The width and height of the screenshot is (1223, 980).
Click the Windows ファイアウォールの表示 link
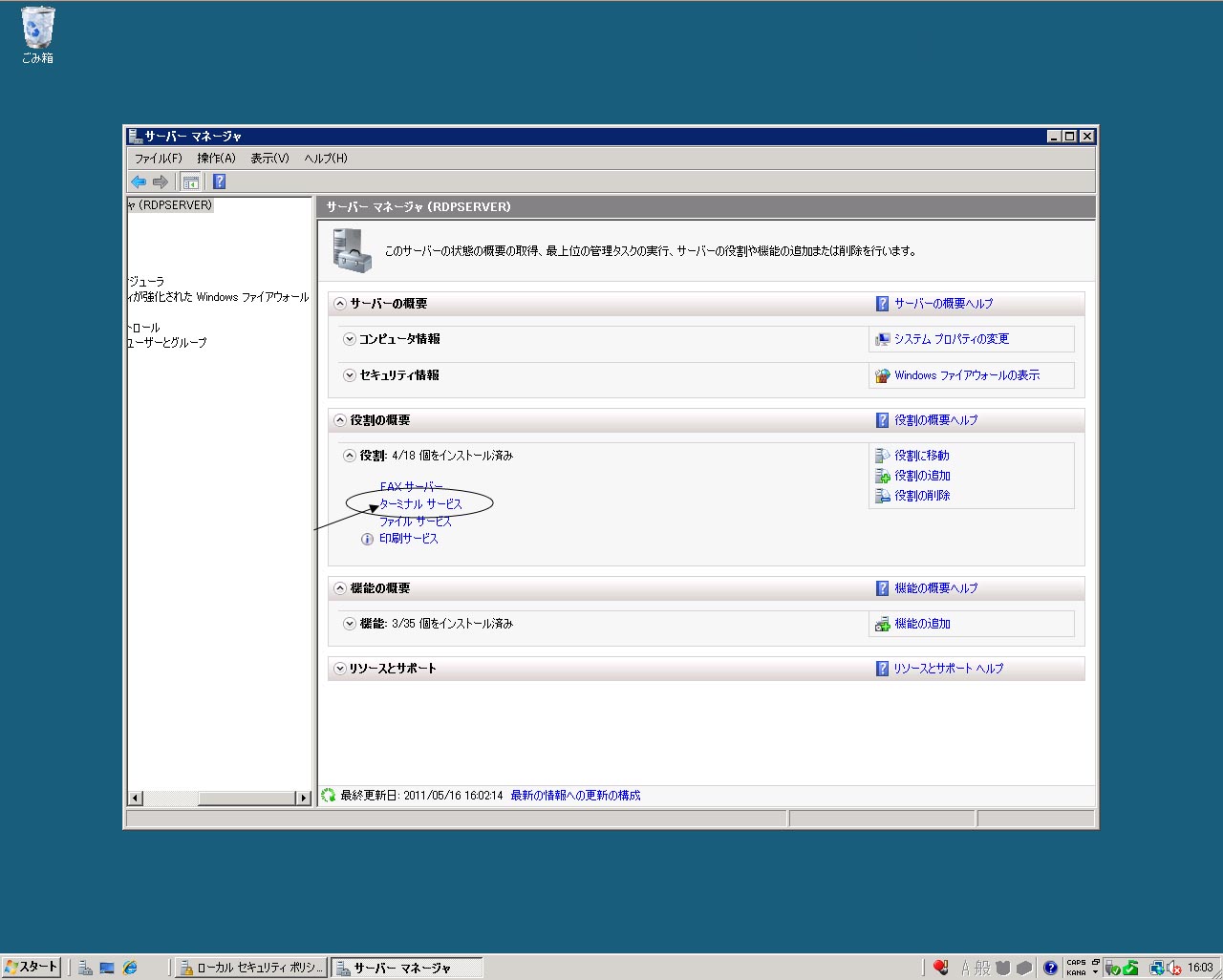point(967,375)
